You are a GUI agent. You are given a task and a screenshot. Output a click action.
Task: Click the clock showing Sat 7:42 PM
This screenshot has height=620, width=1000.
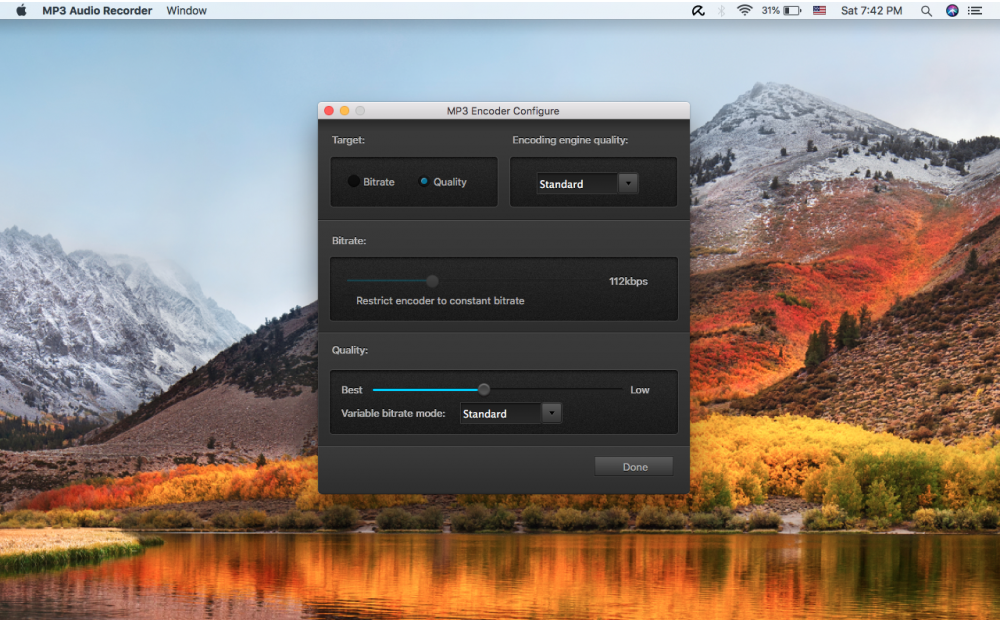[x=870, y=10]
